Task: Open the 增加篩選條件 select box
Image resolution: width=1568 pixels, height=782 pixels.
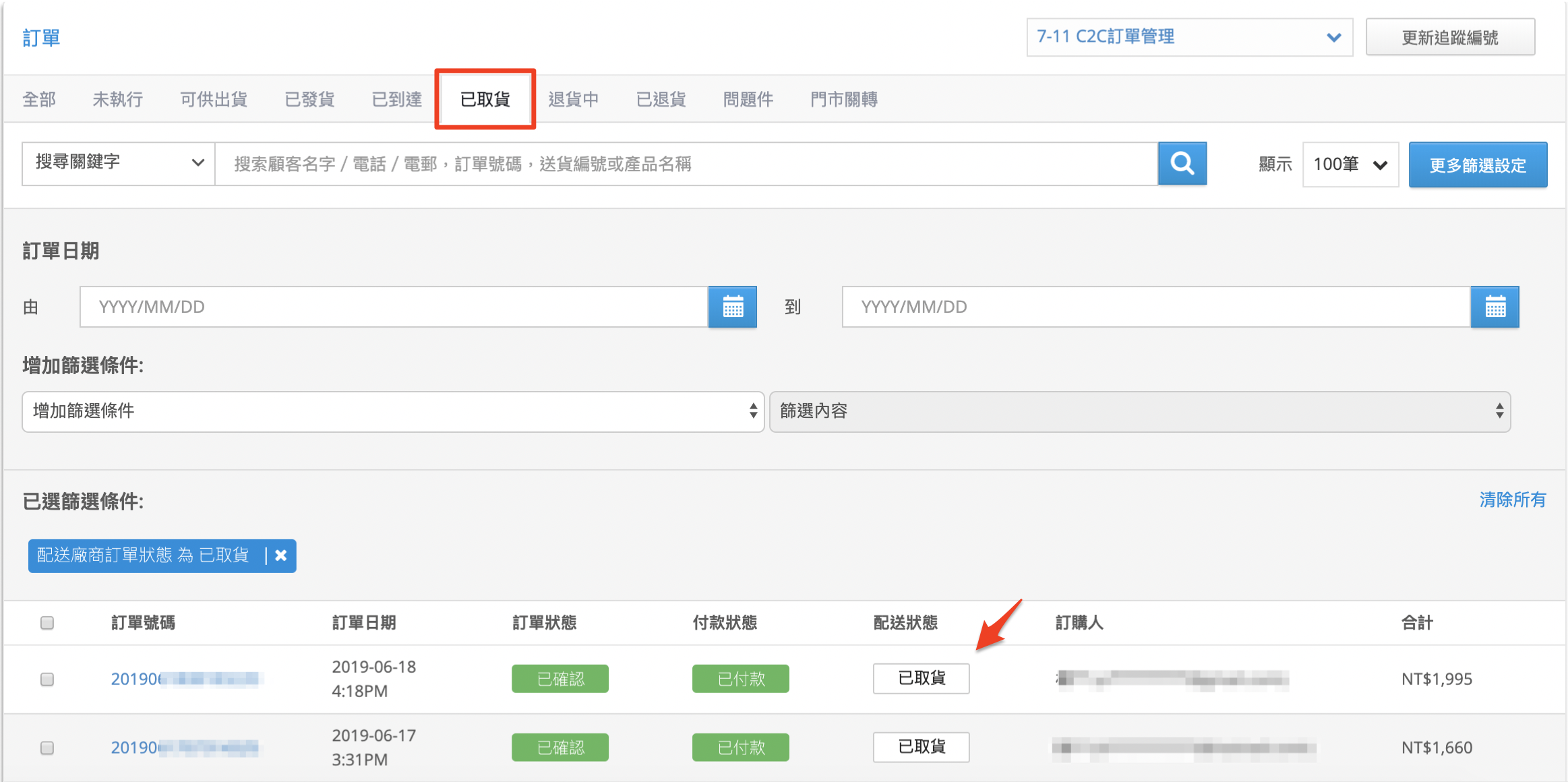Action: point(393,411)
